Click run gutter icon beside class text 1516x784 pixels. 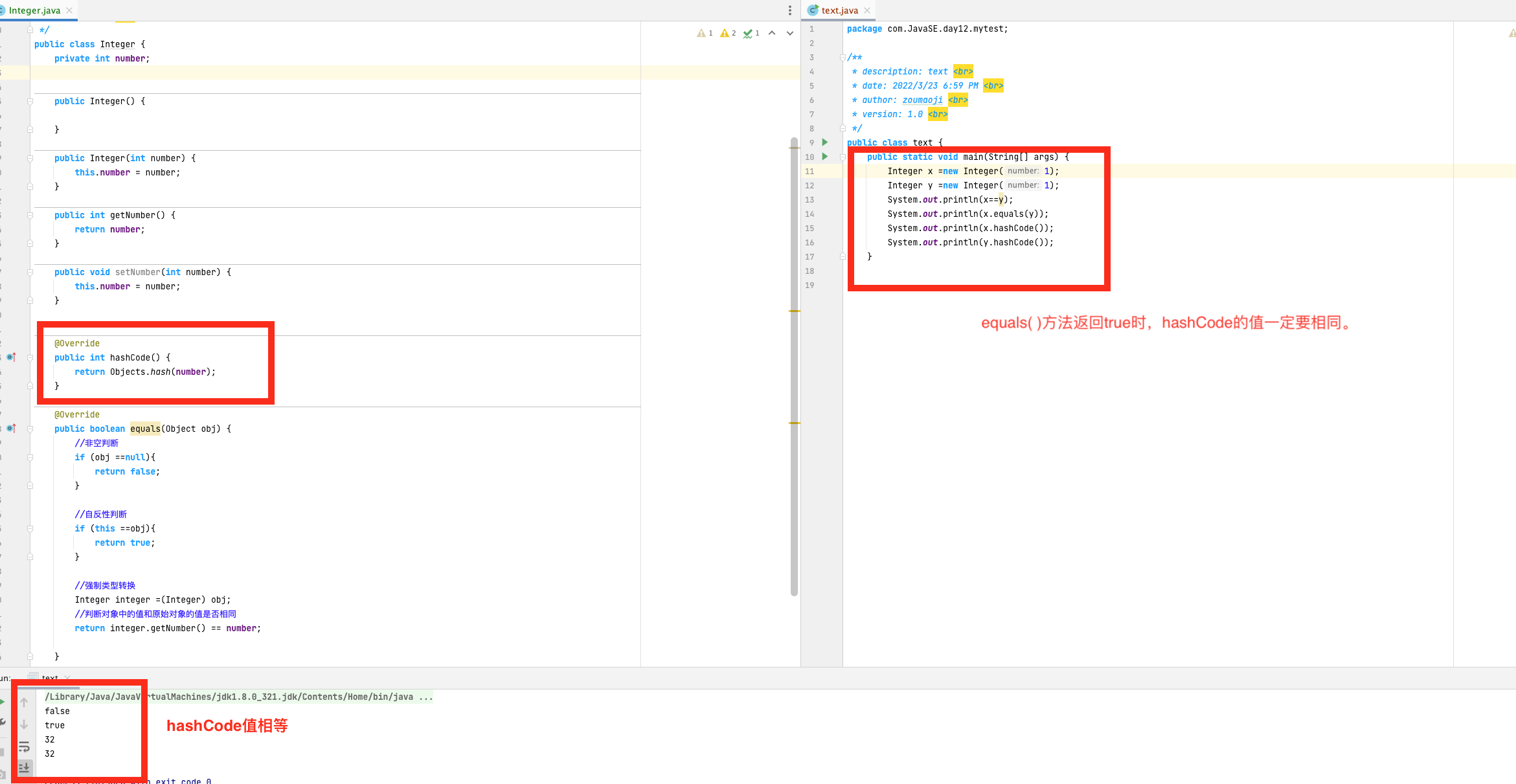point(824,142)
